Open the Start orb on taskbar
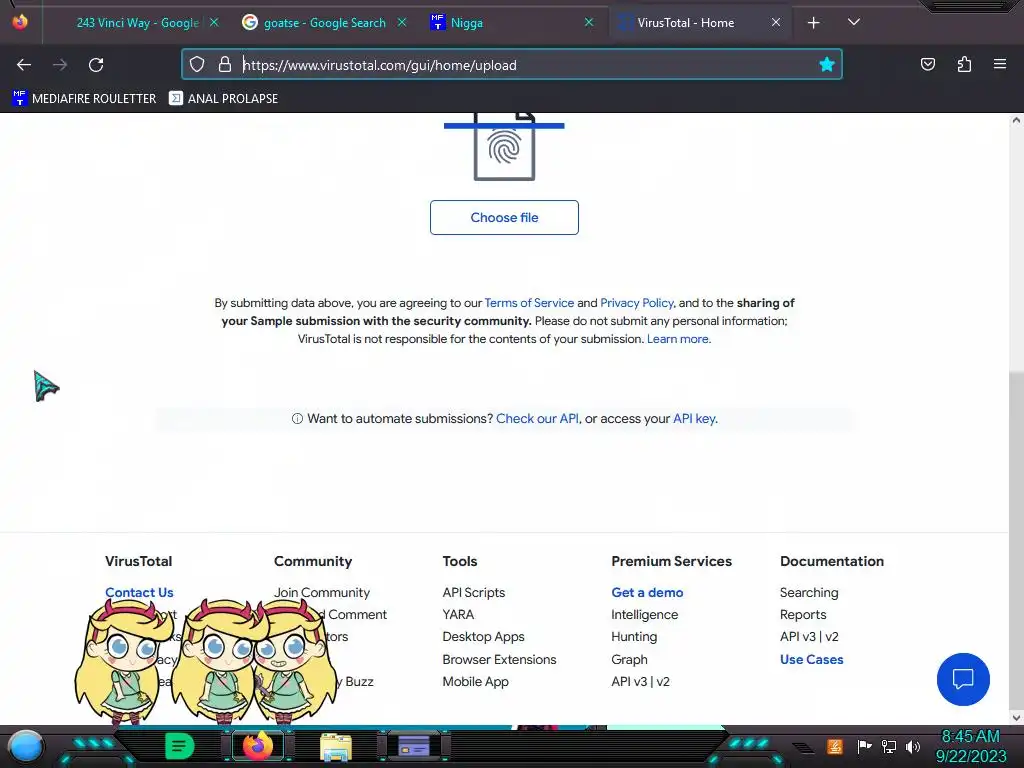 pyautogui.click(x=26, y=747)
